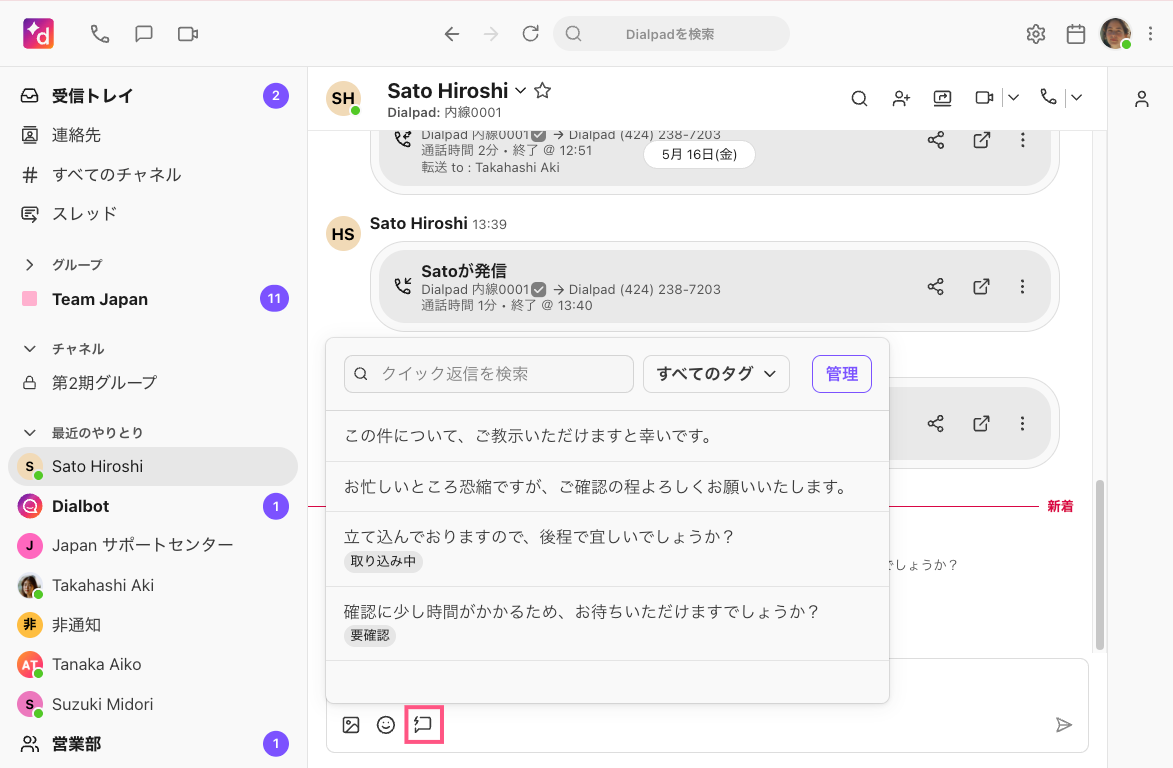
Task: Click the Dialpad logo icon
Action: coord(38,34)
